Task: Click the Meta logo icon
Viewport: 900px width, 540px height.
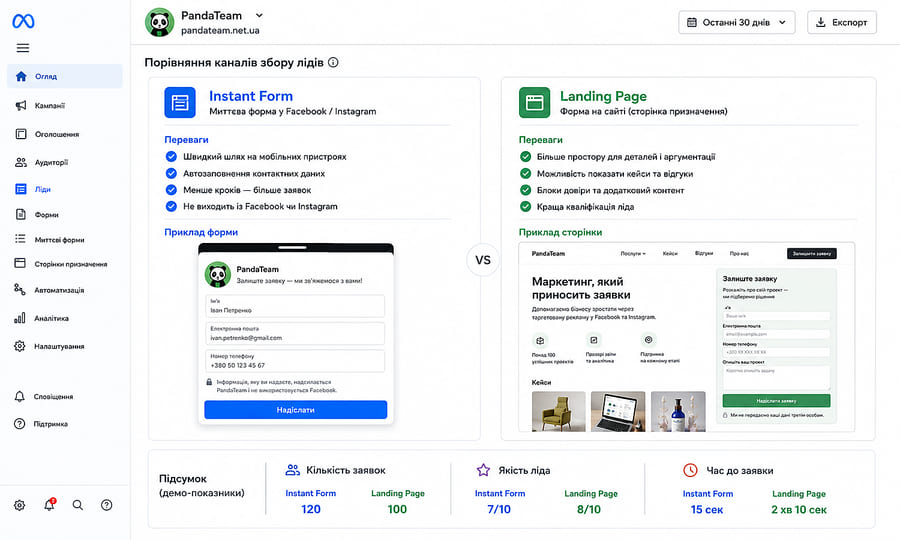Action: (x=23, y=21)
